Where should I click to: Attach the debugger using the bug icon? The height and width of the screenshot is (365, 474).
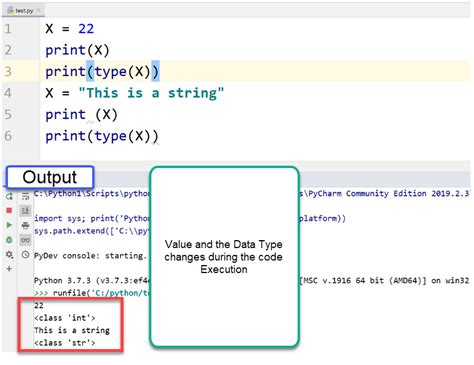click(x=9, y=240)
